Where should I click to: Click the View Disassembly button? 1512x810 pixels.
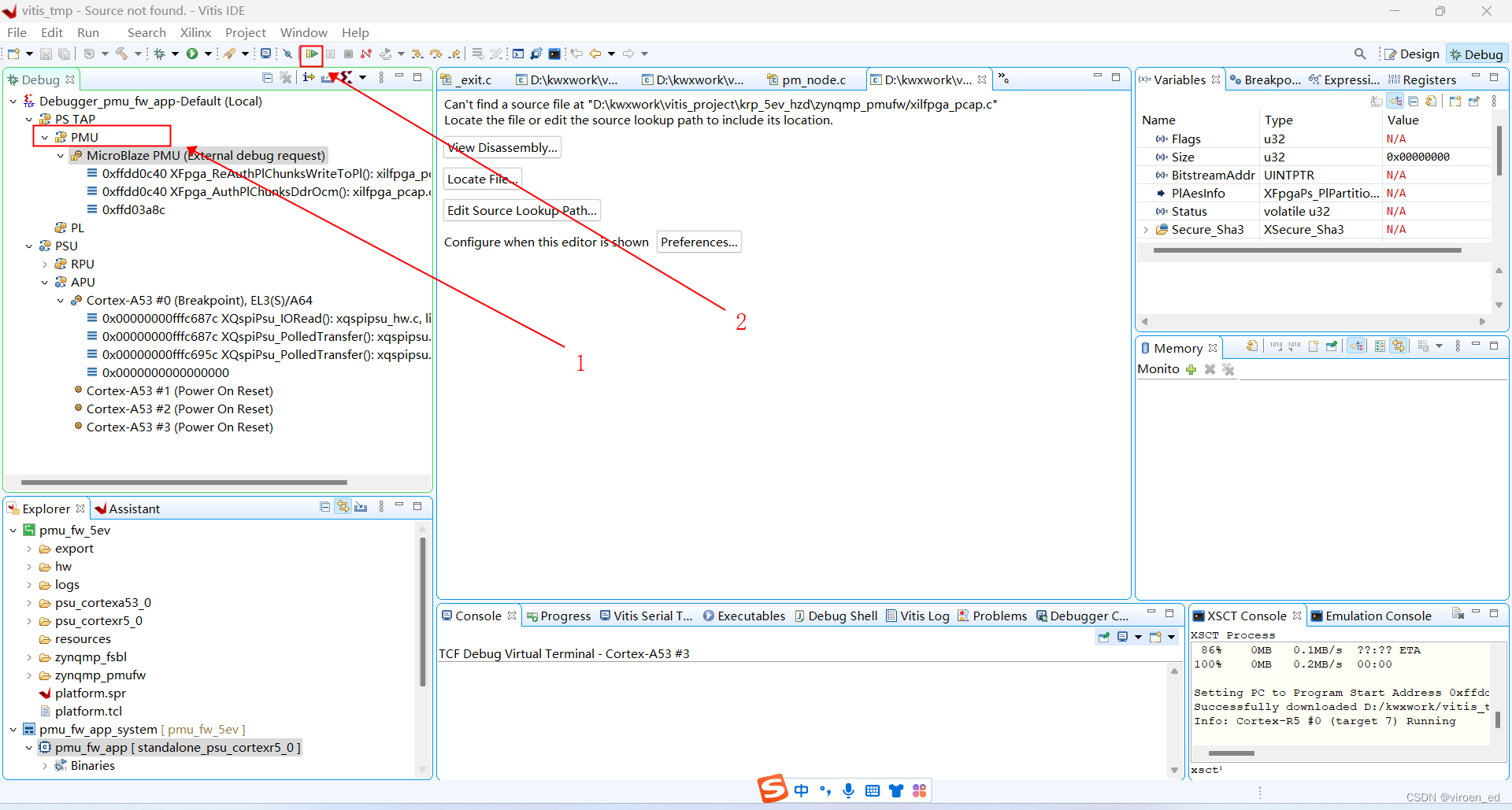[x=502, y=147]
